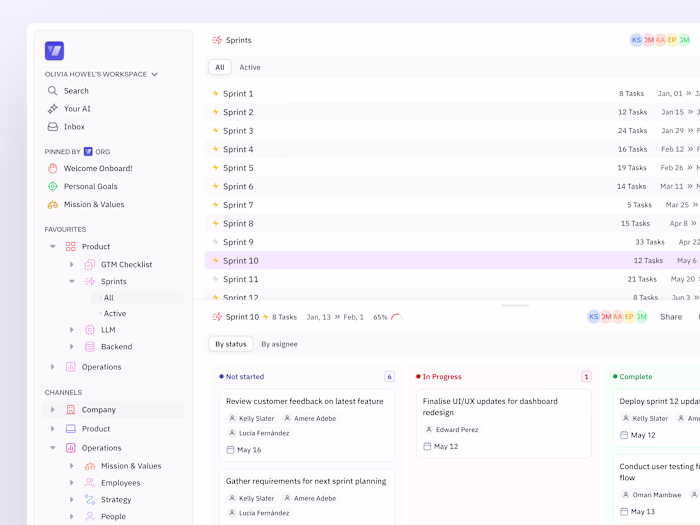
Task: Open Welcome Onboard! hand icon
Action: [x=53, y=168]
